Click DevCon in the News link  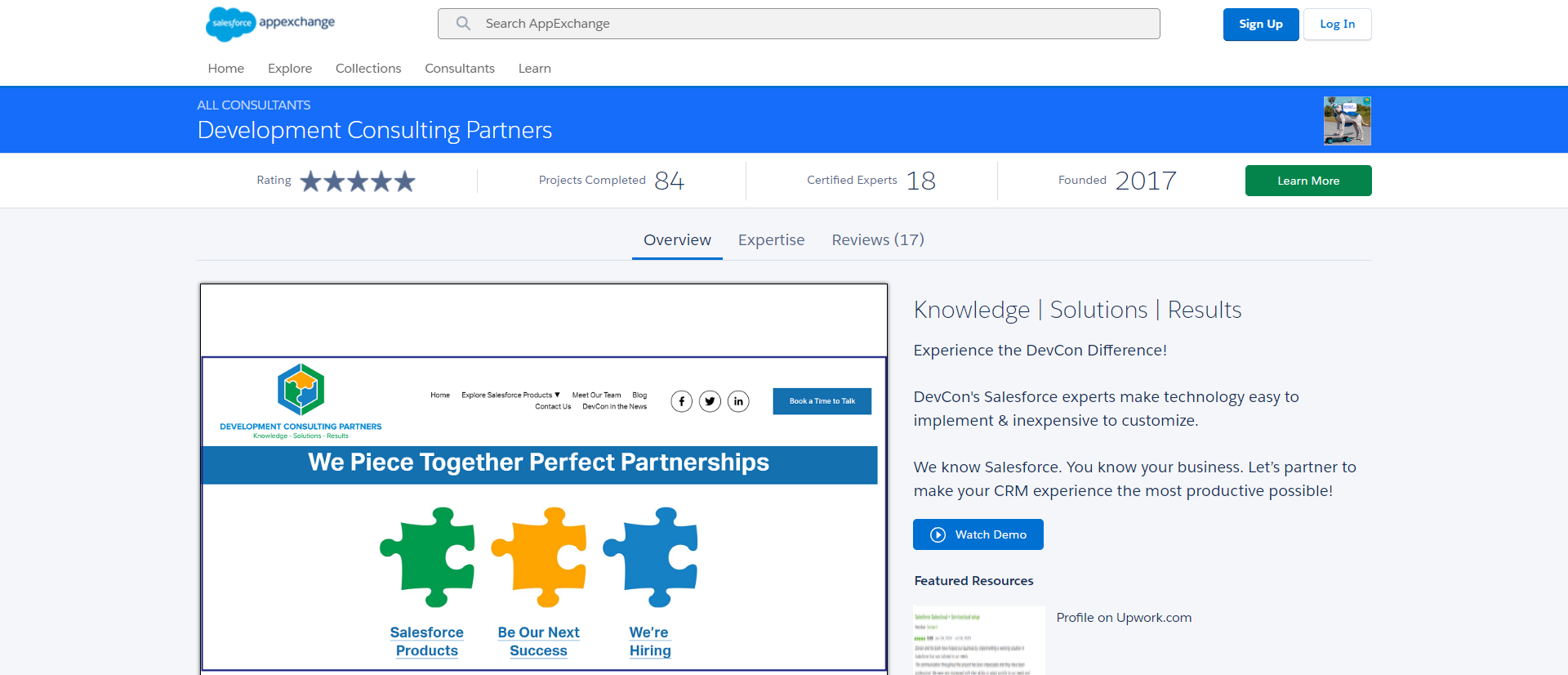(614, 407)
